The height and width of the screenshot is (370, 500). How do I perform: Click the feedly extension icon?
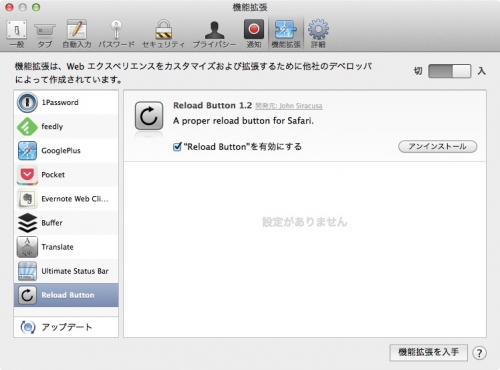pos(27,126)
